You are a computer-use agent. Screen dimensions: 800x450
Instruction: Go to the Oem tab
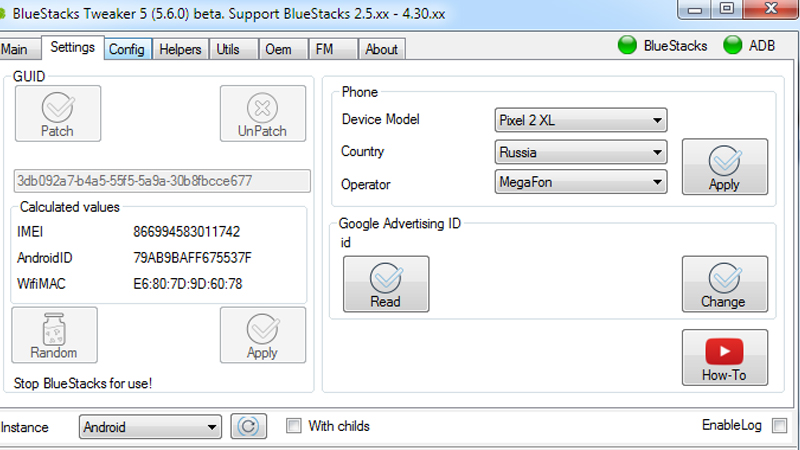tap(283, 49)
